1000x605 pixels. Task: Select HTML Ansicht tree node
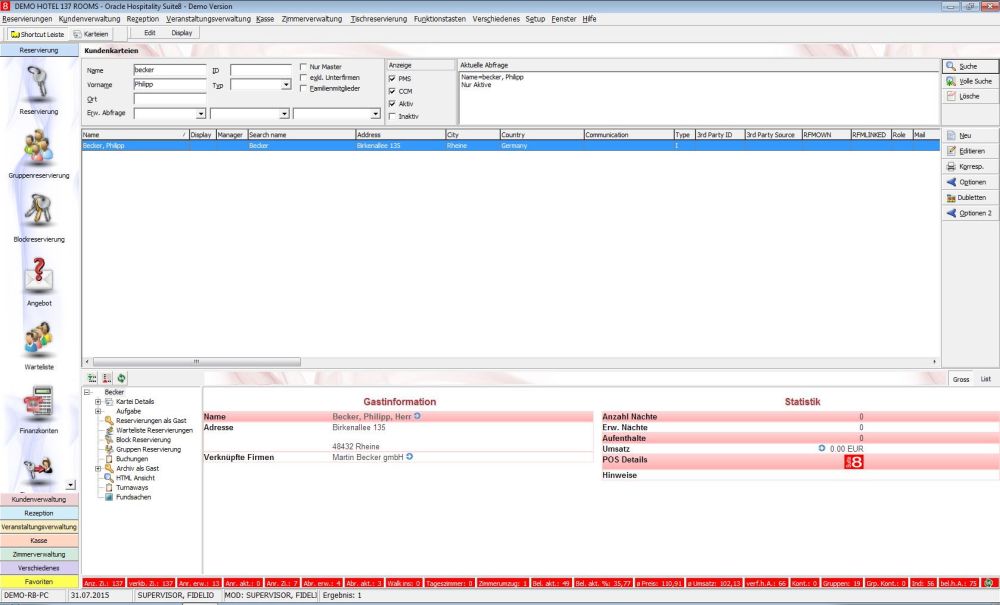click(x=135, y=478)
